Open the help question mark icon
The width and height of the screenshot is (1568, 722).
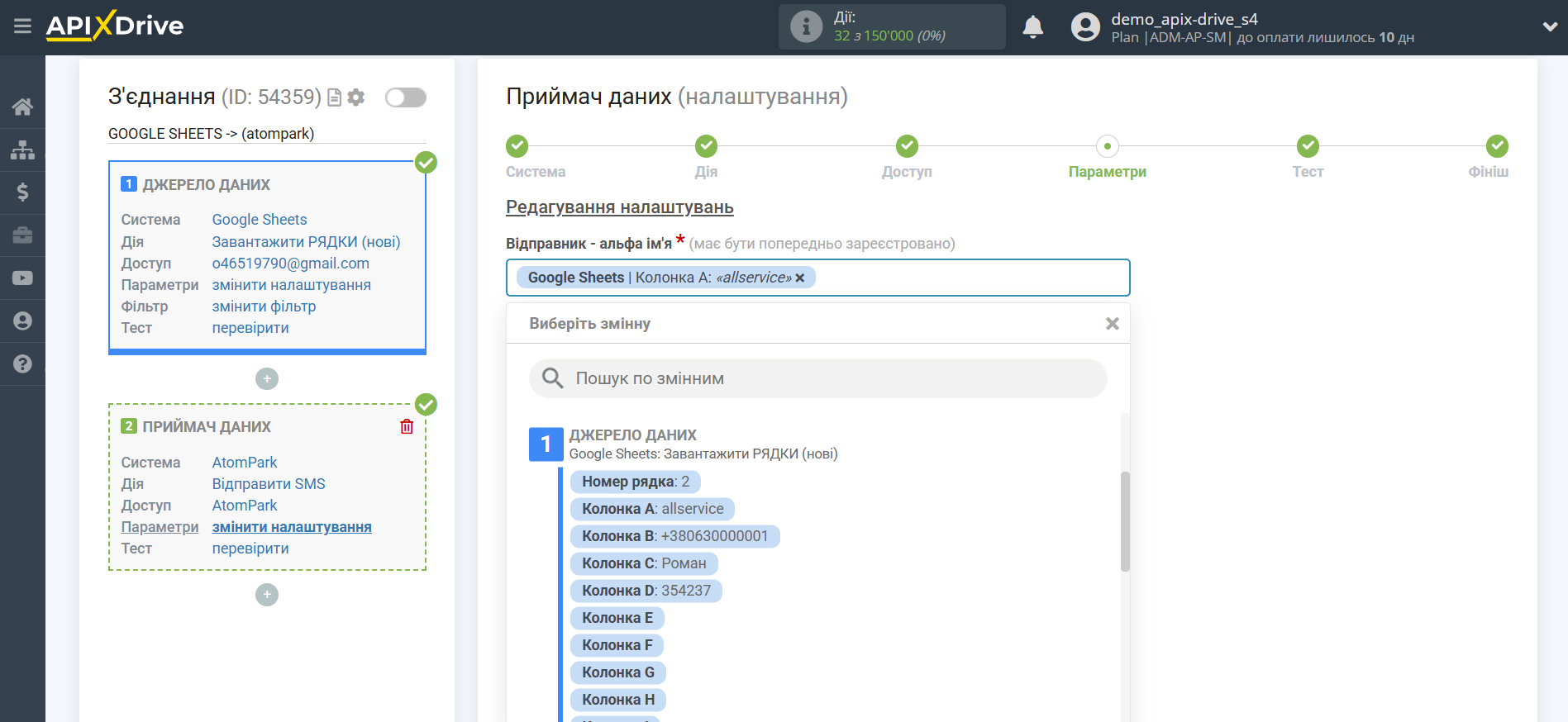22,364
